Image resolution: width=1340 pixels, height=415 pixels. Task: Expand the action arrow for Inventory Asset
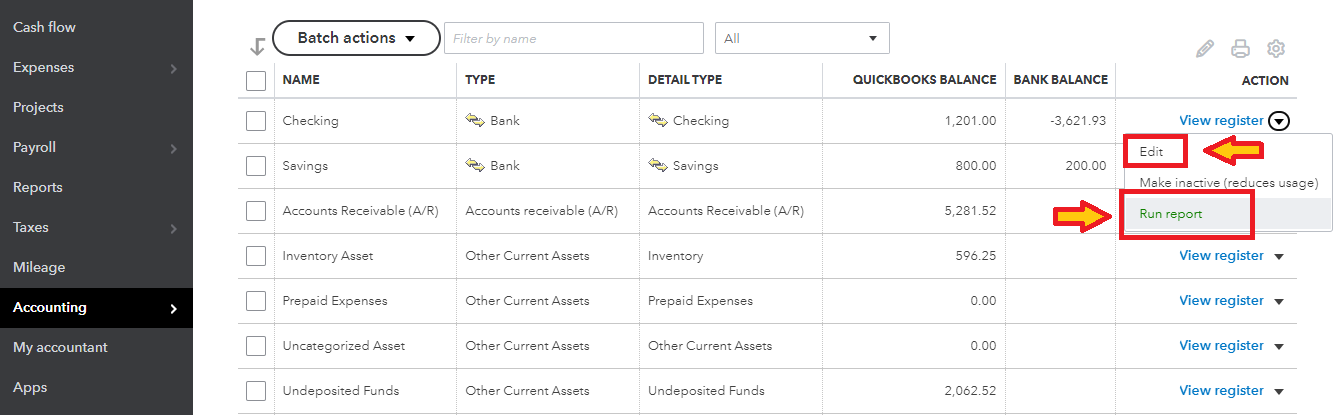1279,256
